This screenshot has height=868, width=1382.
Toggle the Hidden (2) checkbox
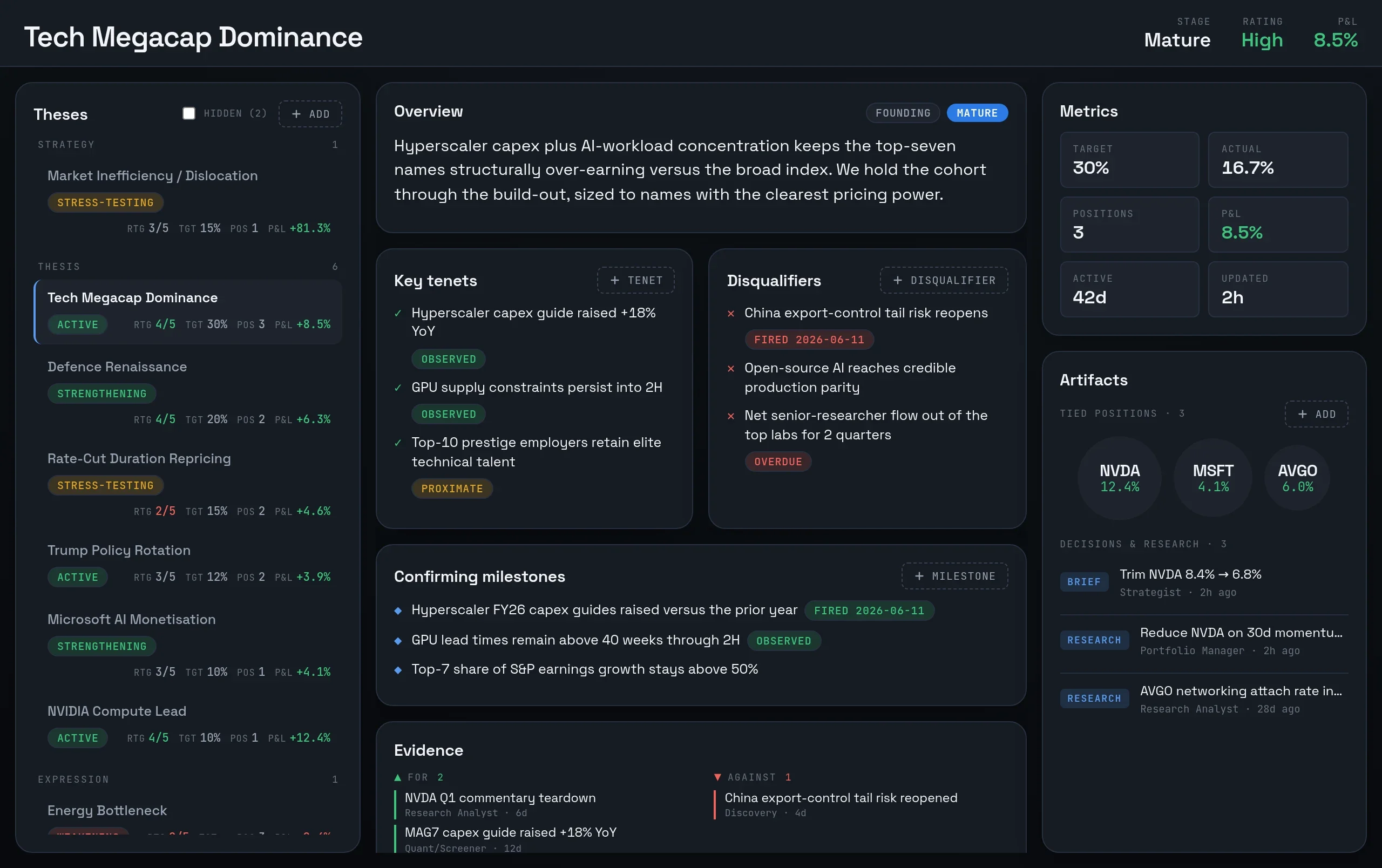(x=189, y=113)
